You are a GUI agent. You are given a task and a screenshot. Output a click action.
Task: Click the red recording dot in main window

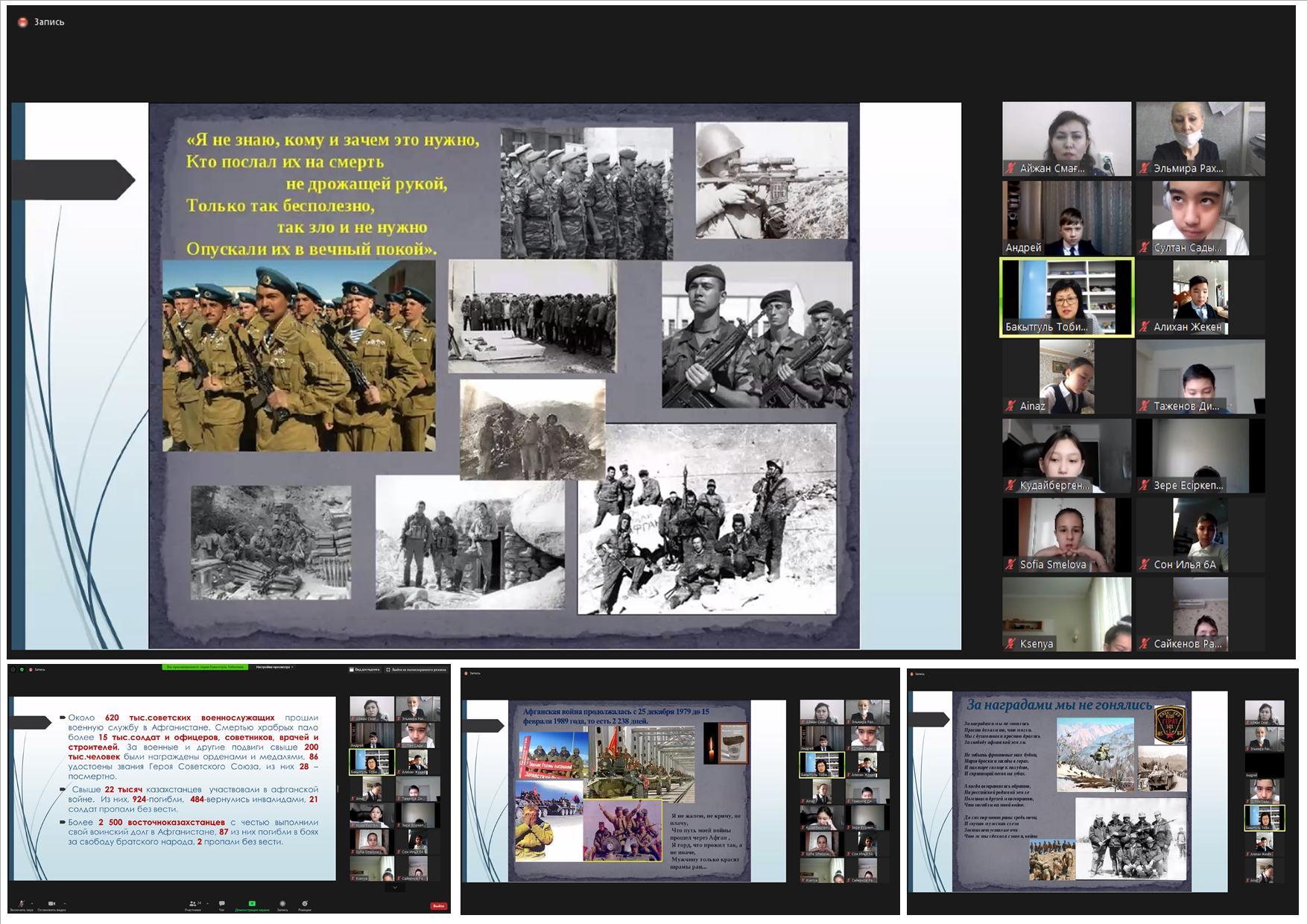click(x=23, y=22)
